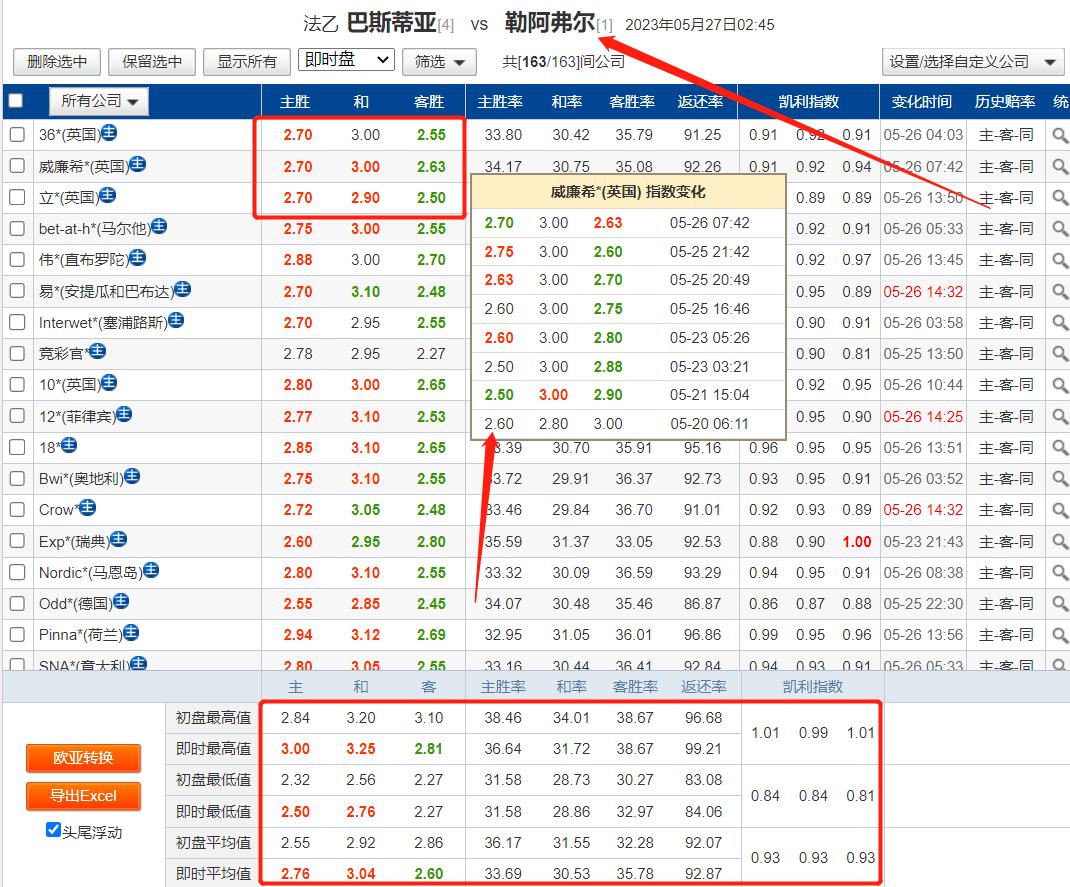Open the 即时盘 dropdown
This screenshot has height=887, width=1070.
coord(346,60)
